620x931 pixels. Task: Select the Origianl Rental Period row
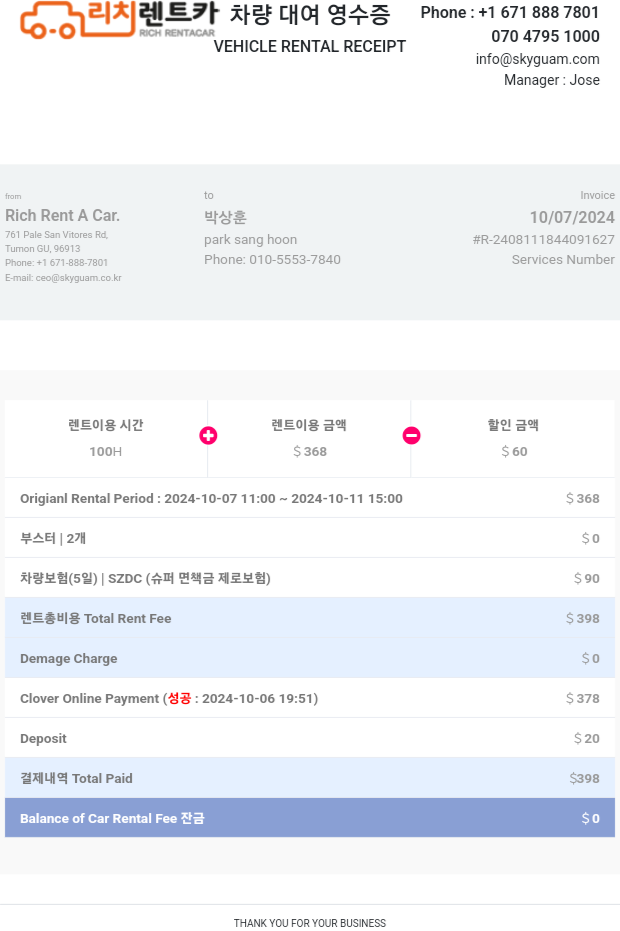pyautogui.click(x=309, y=498)
